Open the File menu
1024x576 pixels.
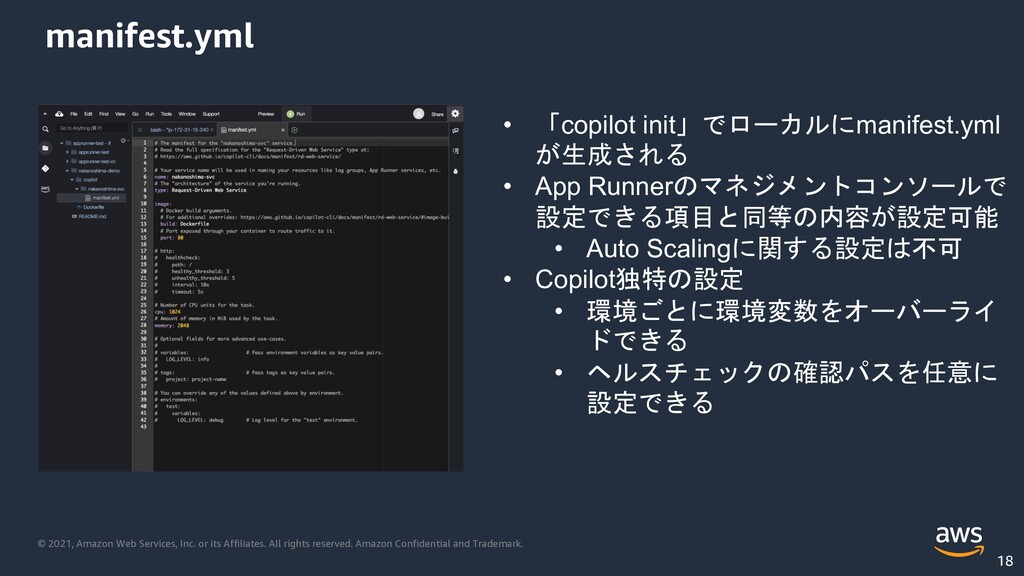click(x=74, y=114)
